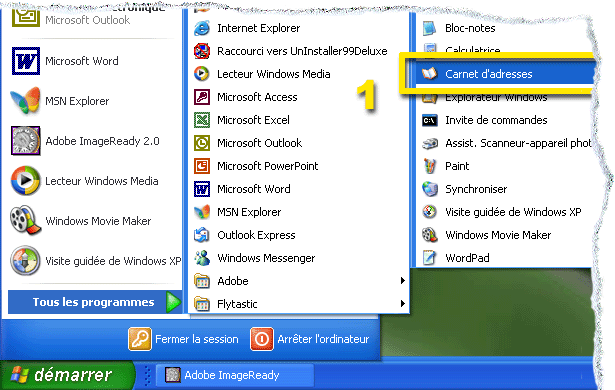615x390 pixels.
Task: Click the Bloc-notes notepad icon
Action: point(430,28)
